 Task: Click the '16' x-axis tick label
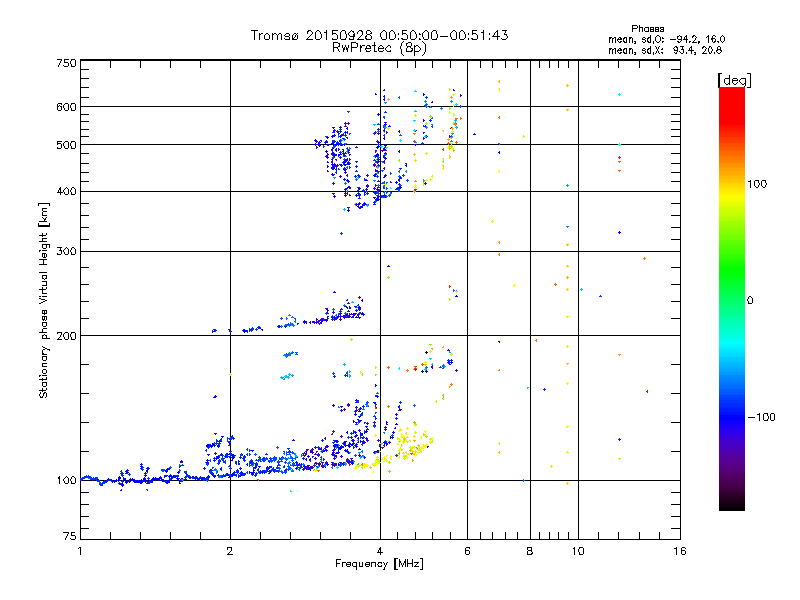(x=680, y=551)
